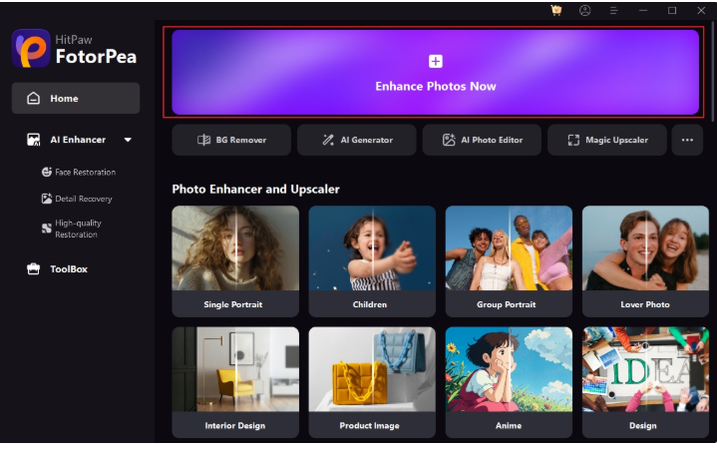Show more tools via three-dots button
The height and width of the screenshot is (450, 717).
click(687, 140)
